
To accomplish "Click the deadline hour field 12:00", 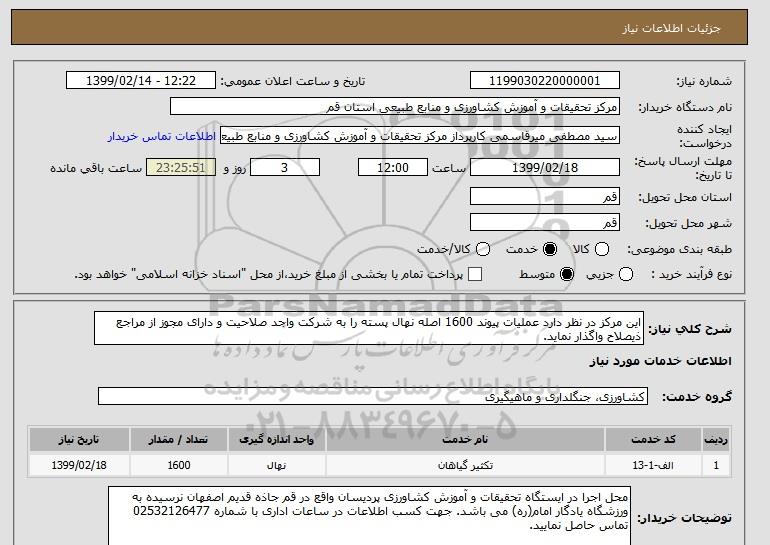I will (x=393, y=167).
